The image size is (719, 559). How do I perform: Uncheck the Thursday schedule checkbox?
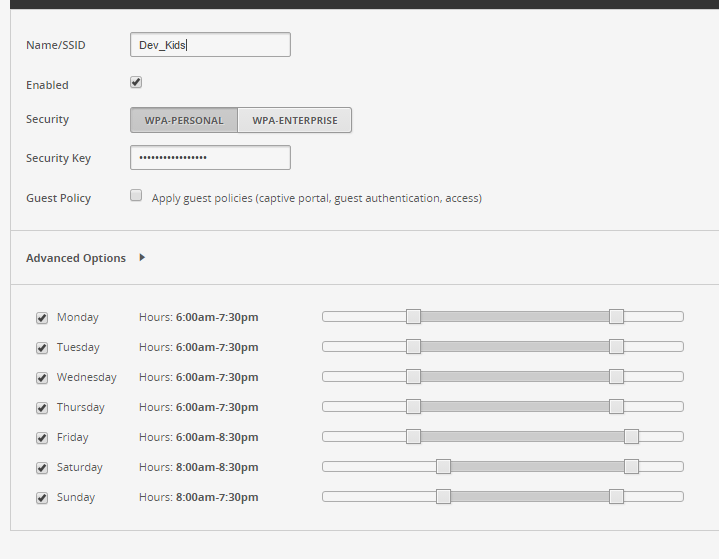(42, 408)
